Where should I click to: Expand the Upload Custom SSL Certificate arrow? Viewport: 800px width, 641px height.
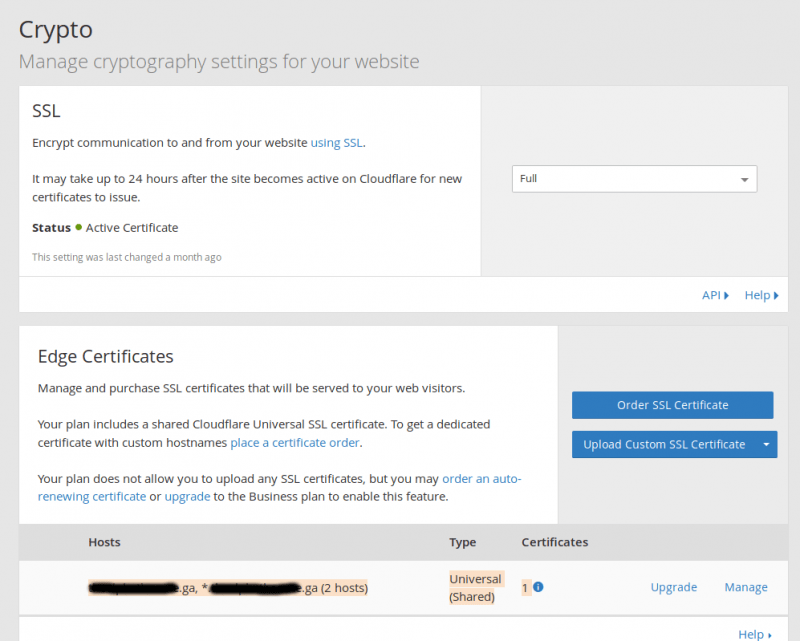pos(766,445)
